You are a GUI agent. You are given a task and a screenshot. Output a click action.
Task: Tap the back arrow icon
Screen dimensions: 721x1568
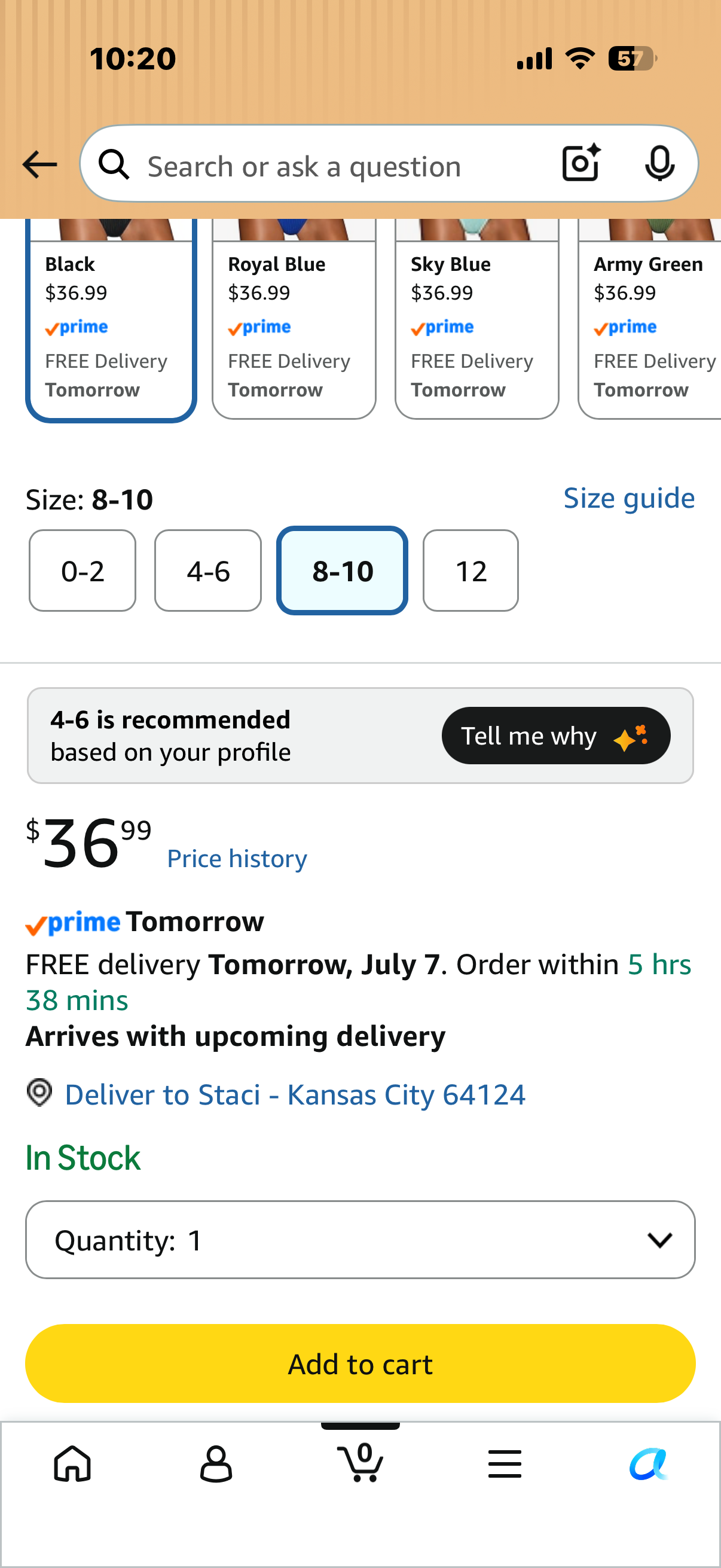coord(39,165)
